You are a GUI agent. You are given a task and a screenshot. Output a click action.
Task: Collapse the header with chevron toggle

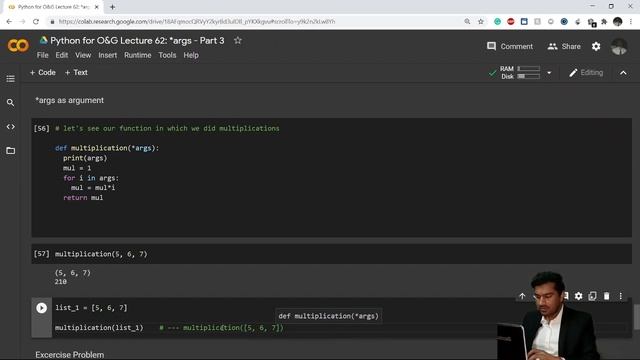(x=623, y=73)
